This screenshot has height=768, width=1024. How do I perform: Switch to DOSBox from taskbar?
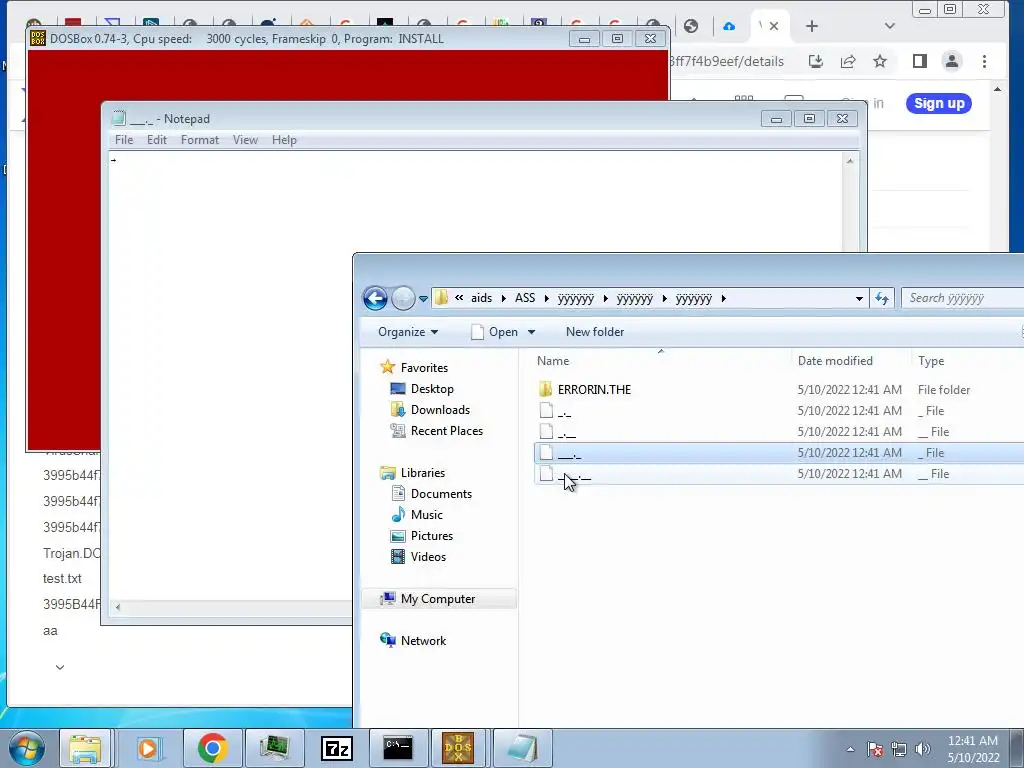(459, 748)
